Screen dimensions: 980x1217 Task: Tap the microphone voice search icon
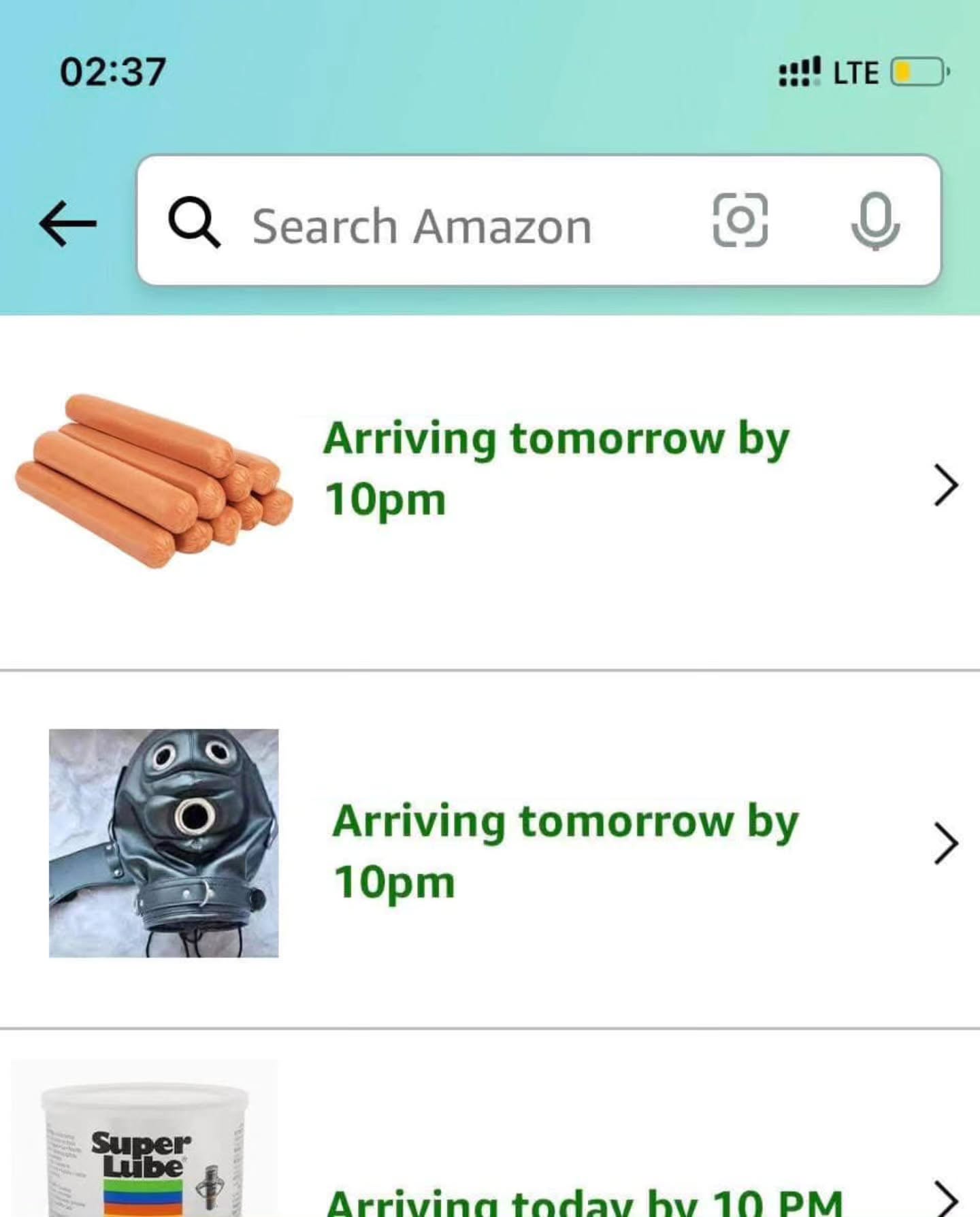click(x=875, y=221)
